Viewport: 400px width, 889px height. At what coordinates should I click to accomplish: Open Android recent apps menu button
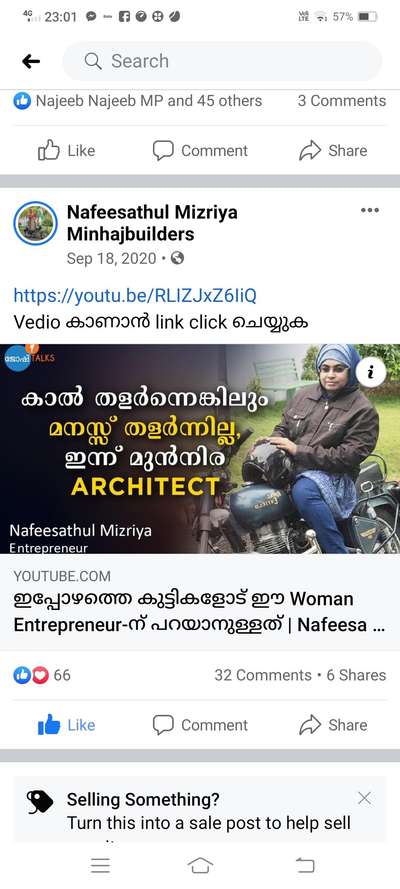click(x=100, y=865)
